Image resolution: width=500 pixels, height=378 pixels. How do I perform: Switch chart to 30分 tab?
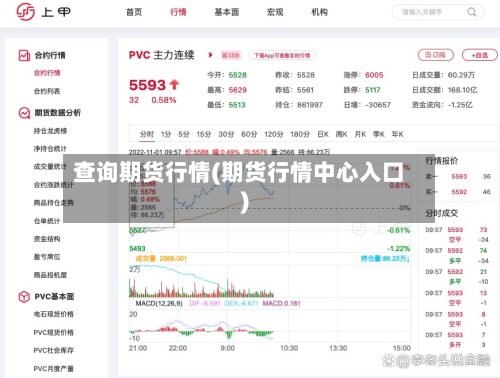point(226,134)
